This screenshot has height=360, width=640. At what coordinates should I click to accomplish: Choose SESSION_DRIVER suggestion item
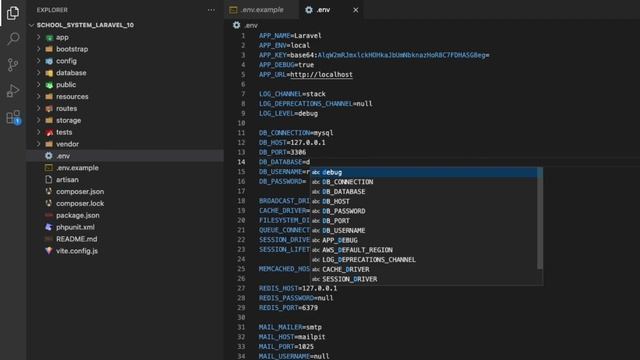(424, 279)
